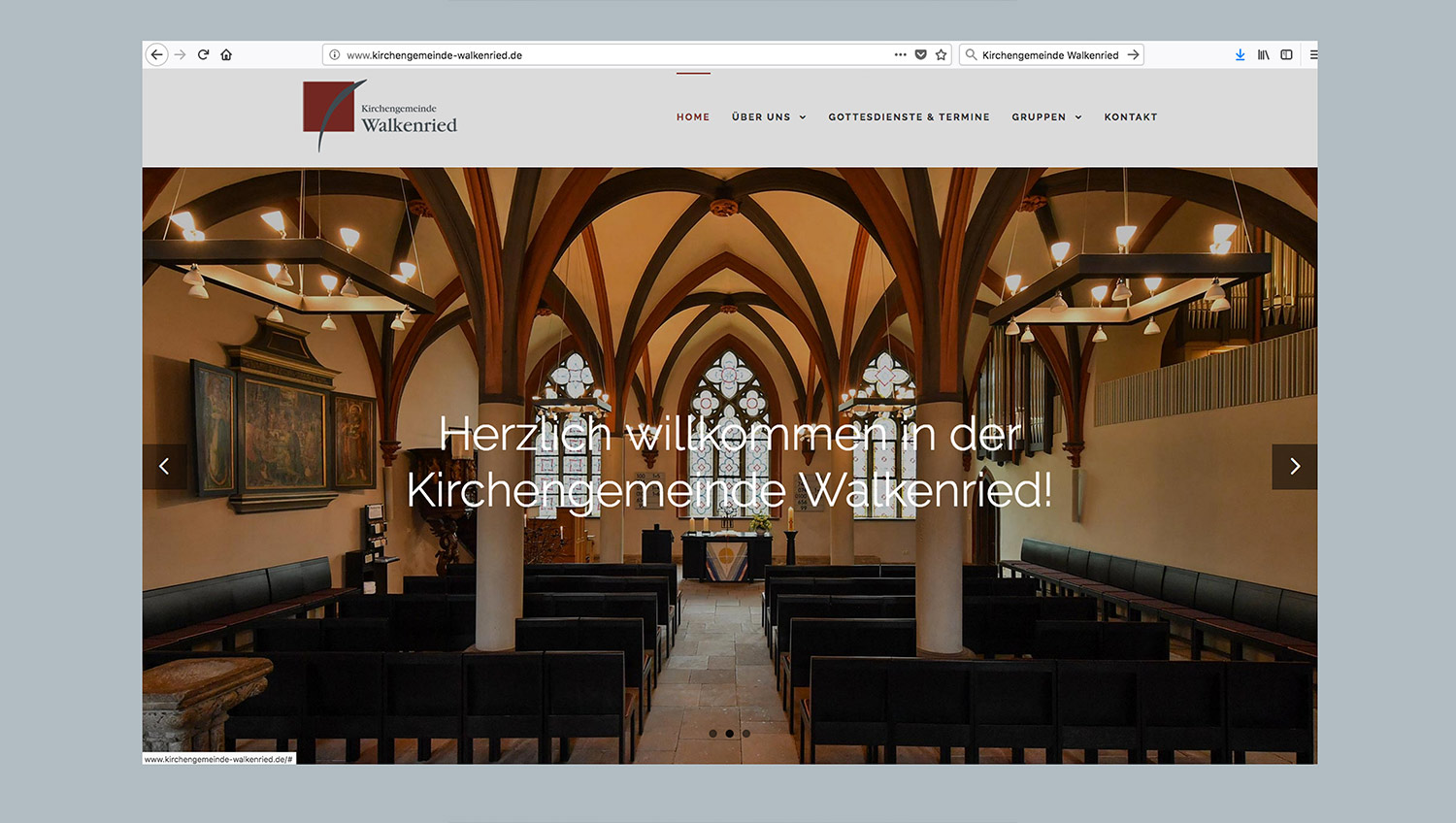Select the first slider dot
Viewport: 1456px width, 823px height.
coord(713,734)
